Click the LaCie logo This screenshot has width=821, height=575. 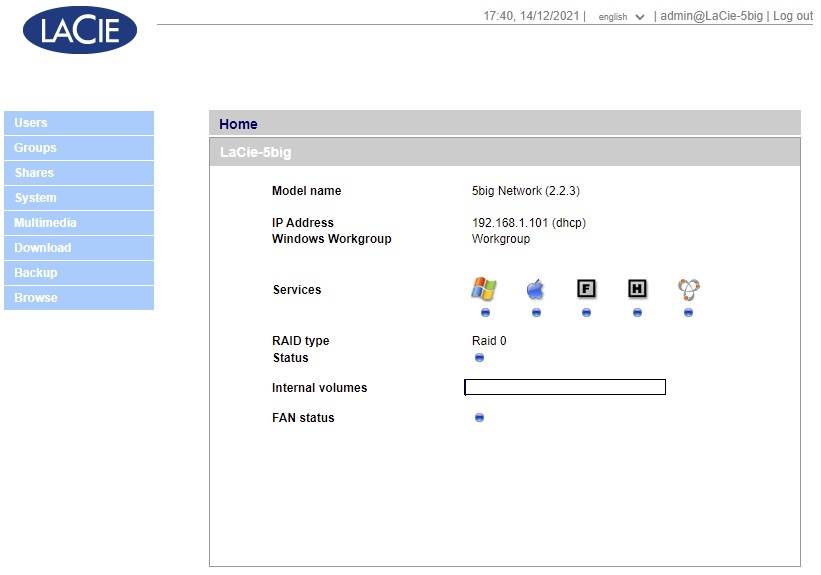80,30
